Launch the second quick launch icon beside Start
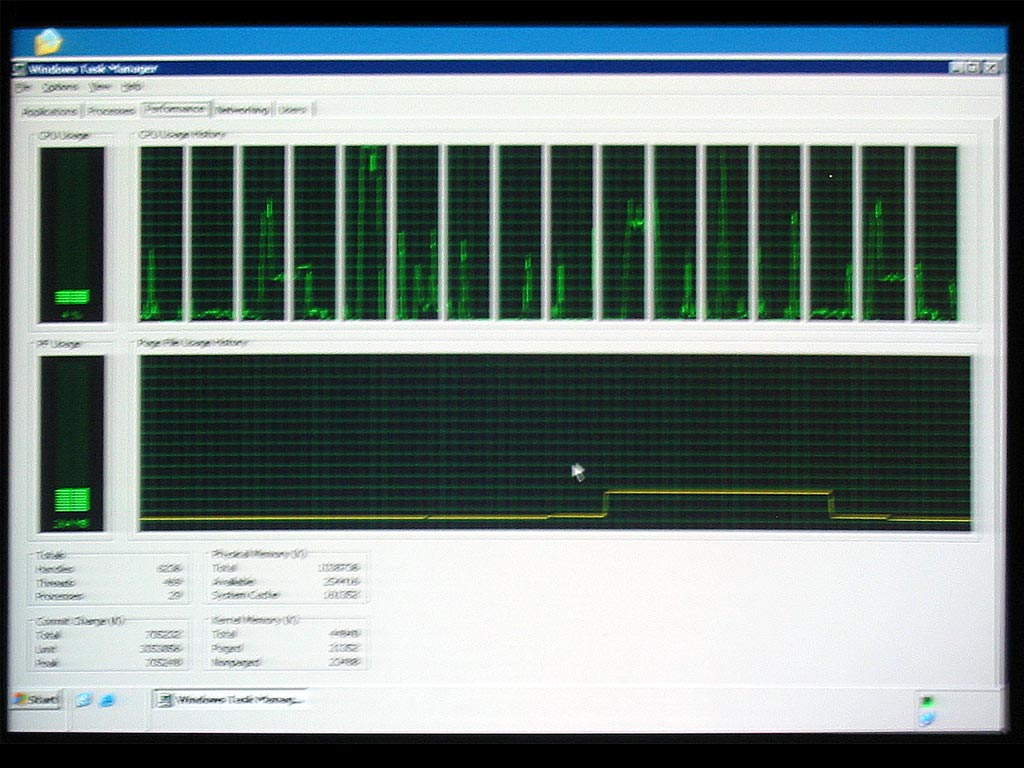Image resolution: width=1024 pixels, height=768 pixels. pos(107,700)
